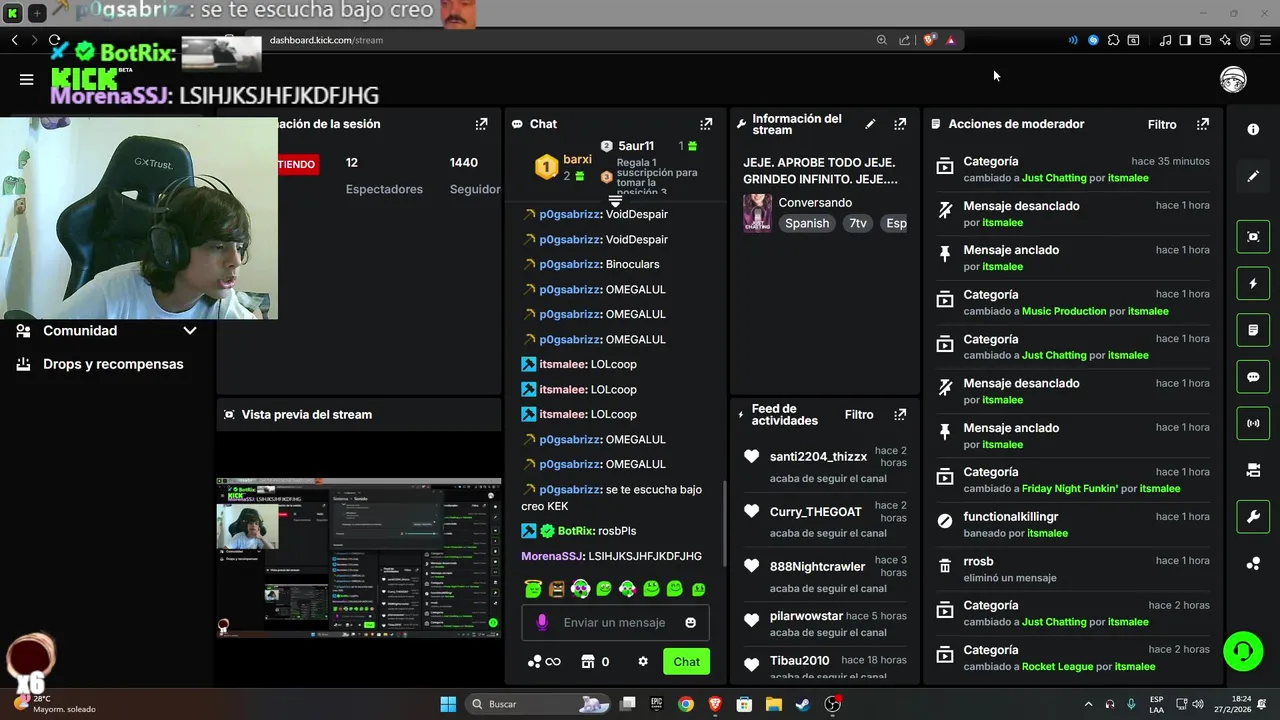Click the Buscar taskbar search box
1280x720 pixels.
[539, 704]
